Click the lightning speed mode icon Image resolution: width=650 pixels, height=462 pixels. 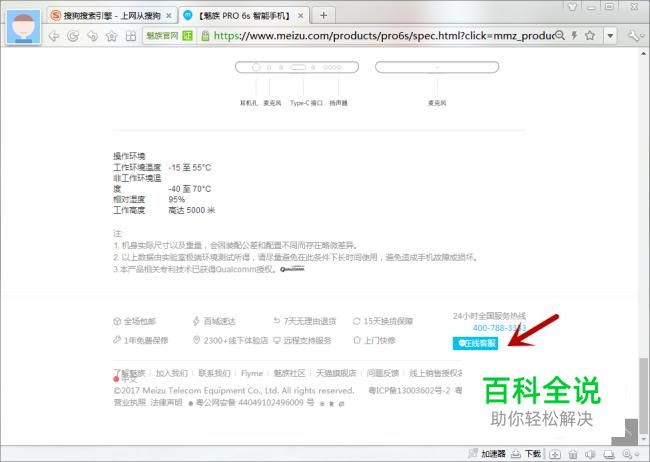[575, 36]
